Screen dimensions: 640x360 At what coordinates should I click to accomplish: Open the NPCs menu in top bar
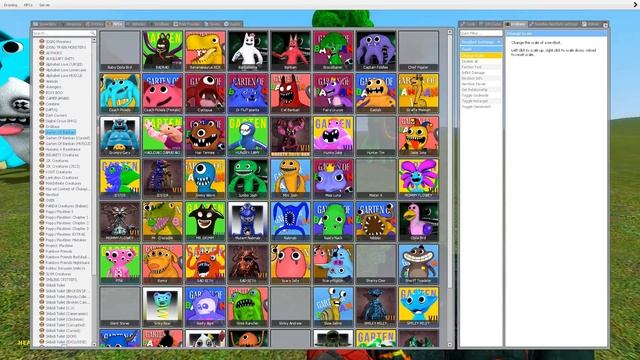28,5
